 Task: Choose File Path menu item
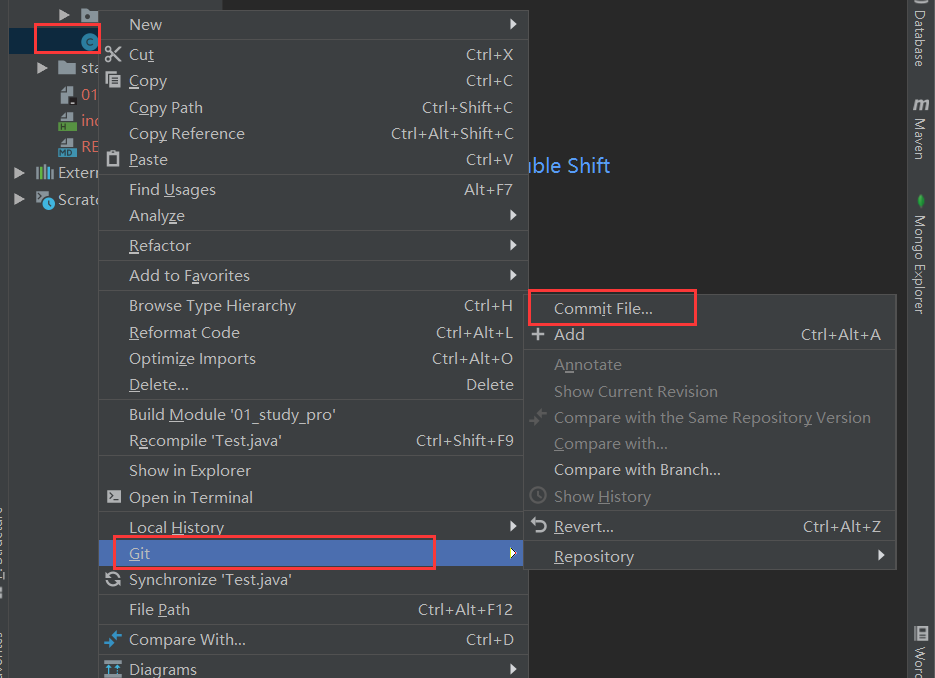(x=313, y=609)
